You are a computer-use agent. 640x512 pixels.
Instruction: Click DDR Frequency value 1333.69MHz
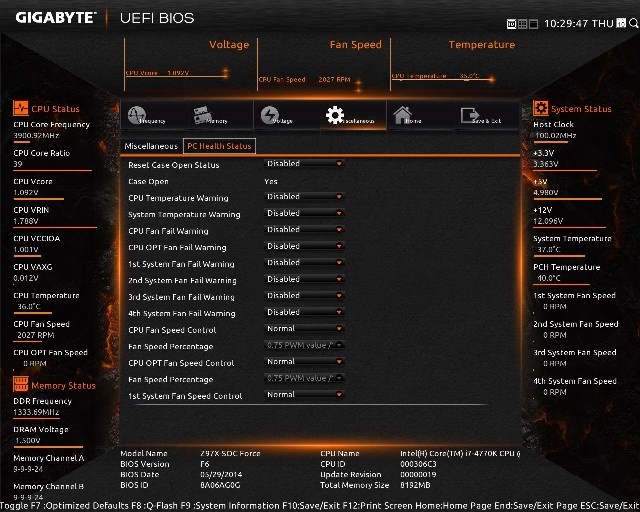(36, 412)
